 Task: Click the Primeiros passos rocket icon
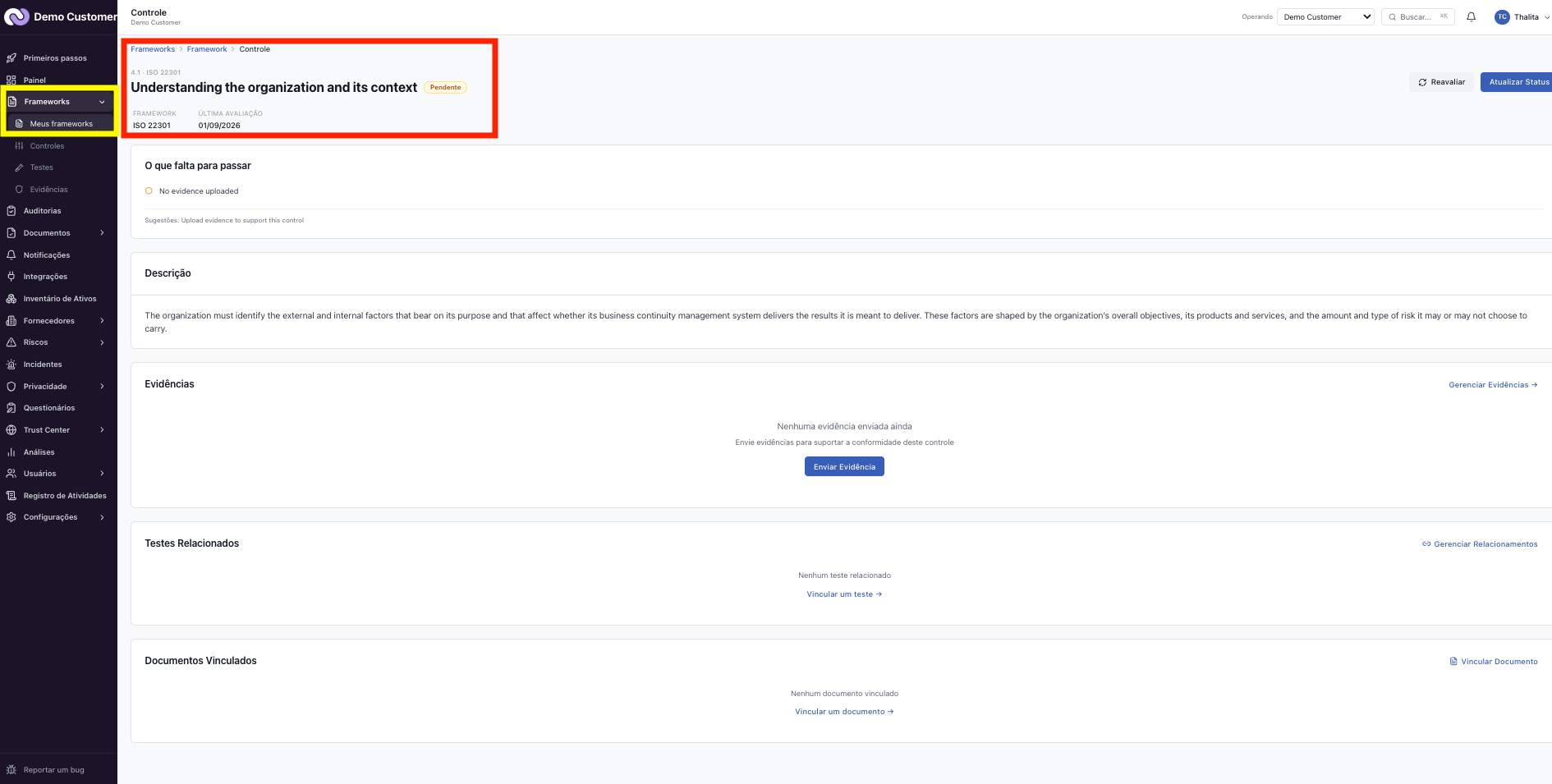(11, 58)
